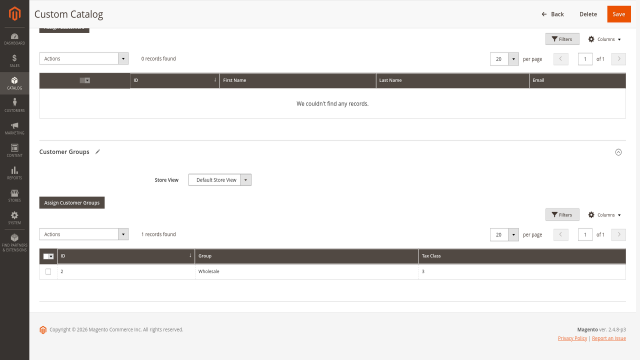
Task: Click next page arrow in customers grid
Action: point(618,59)
